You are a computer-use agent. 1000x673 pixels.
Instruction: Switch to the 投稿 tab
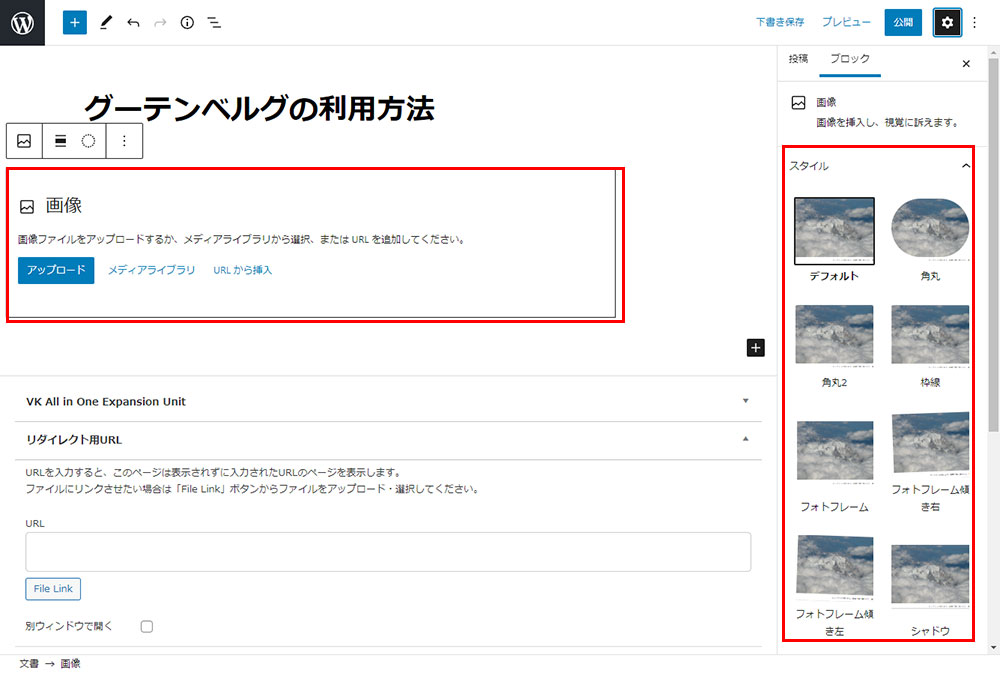point(798,59)
